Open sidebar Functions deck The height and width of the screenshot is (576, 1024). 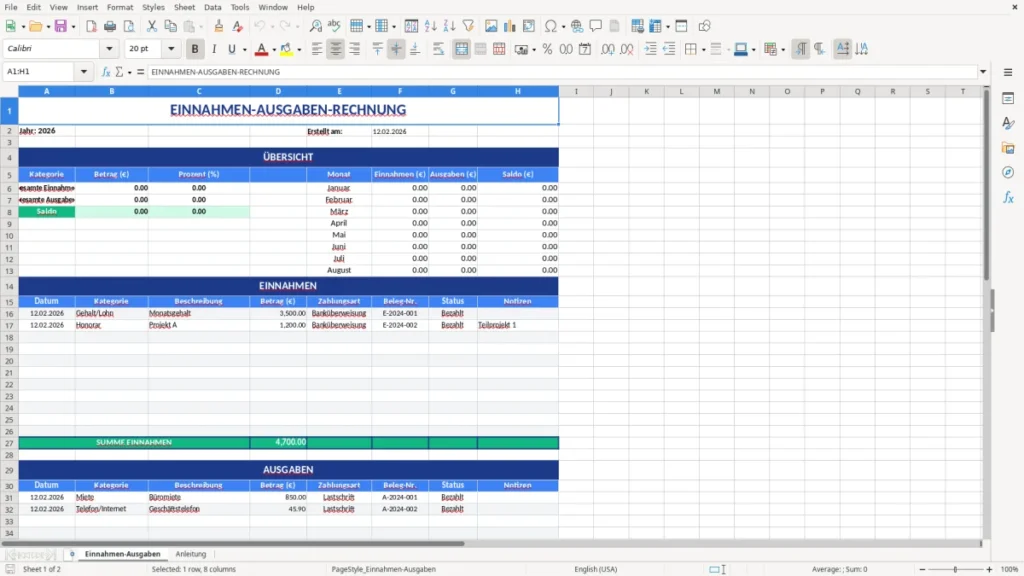1008,197
